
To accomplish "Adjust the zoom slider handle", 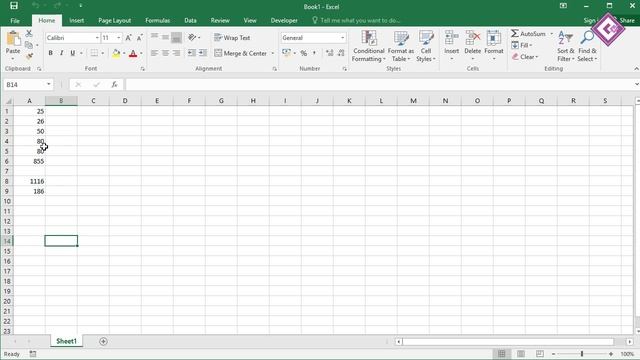I will 582,353.
